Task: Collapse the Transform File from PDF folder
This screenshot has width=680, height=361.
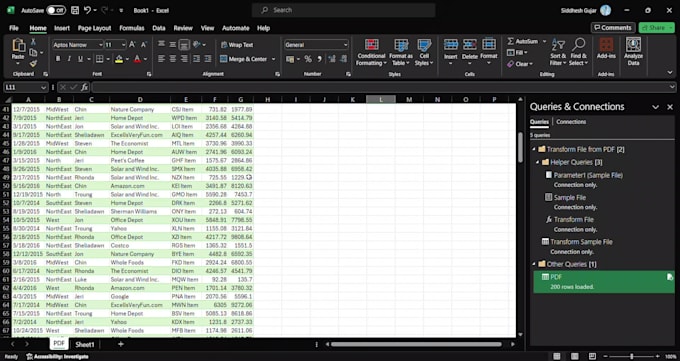Action: tap(534, 149)
